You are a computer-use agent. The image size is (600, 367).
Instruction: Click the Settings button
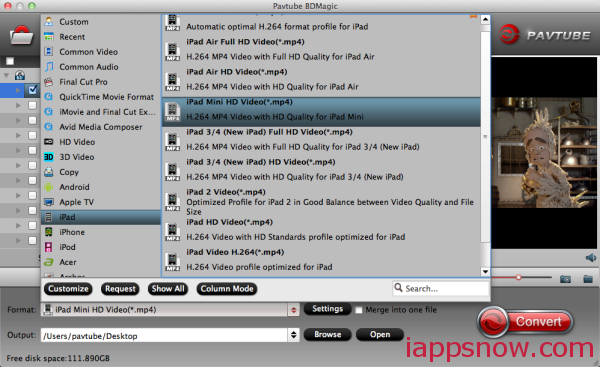(327, 309)
